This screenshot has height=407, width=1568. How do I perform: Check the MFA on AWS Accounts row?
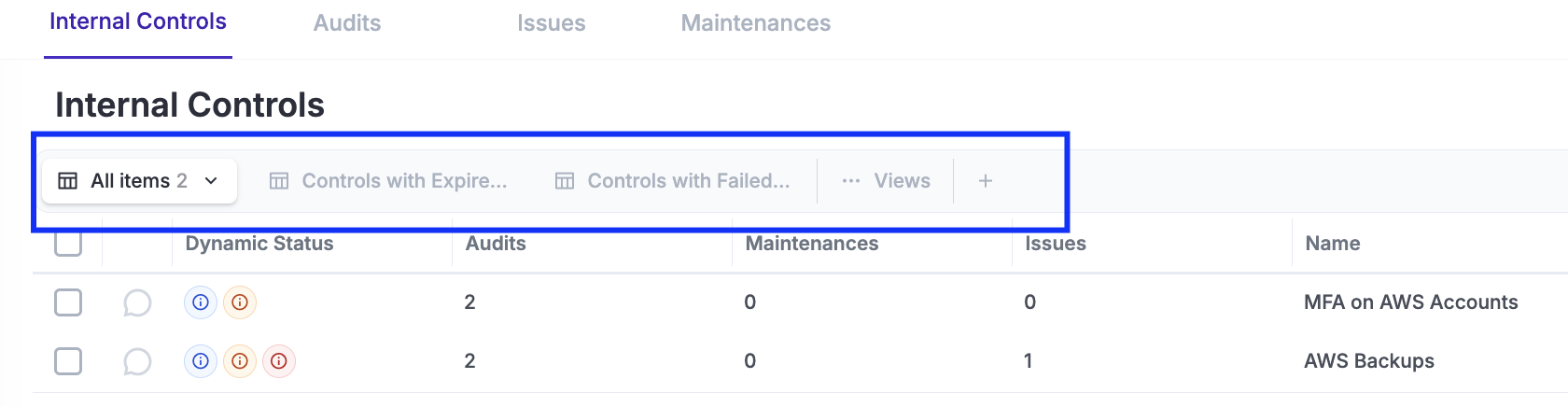(x=68, y=302)
